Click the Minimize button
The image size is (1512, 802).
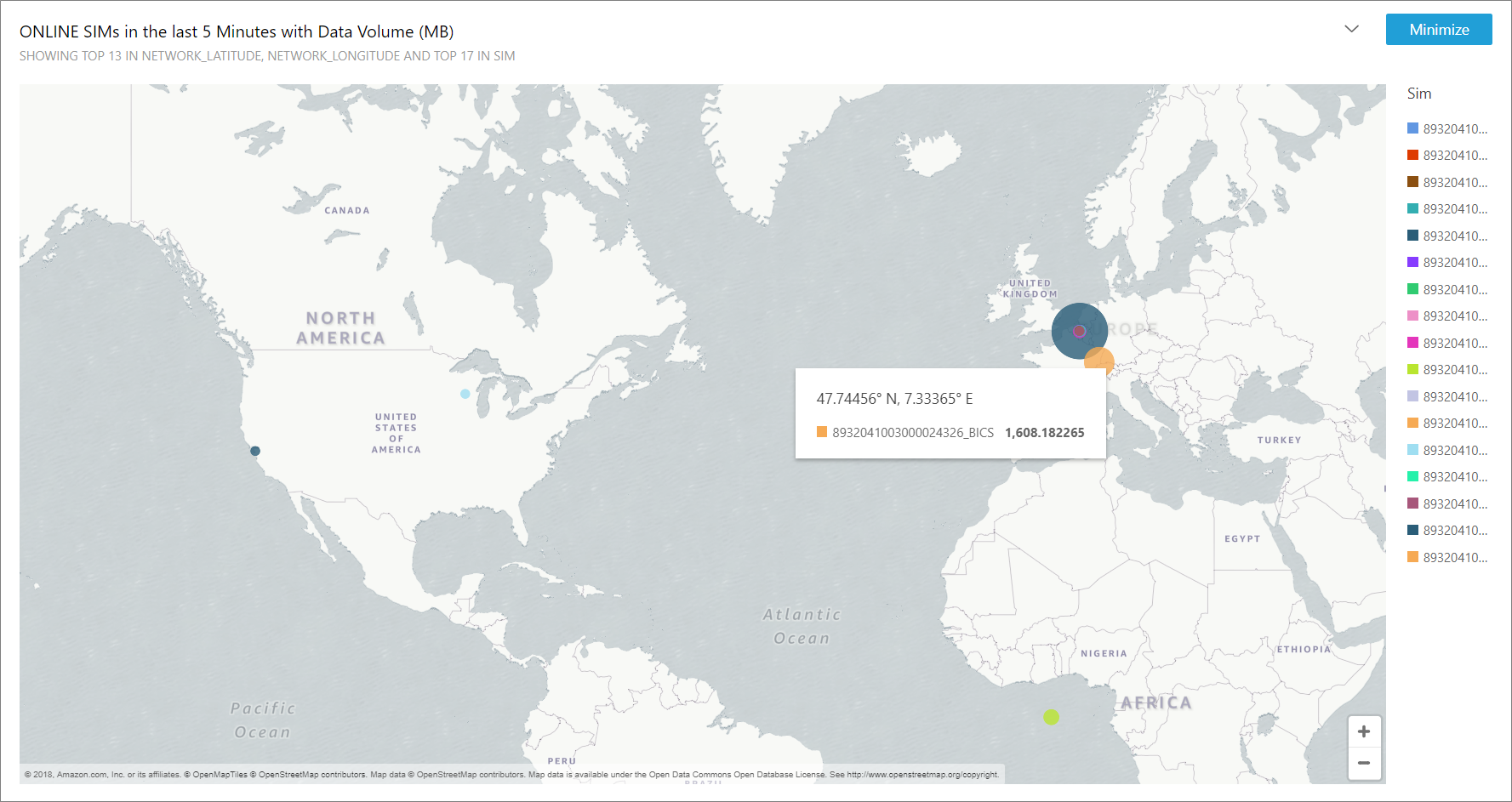pyautogui.click(x=1439, y=30)
